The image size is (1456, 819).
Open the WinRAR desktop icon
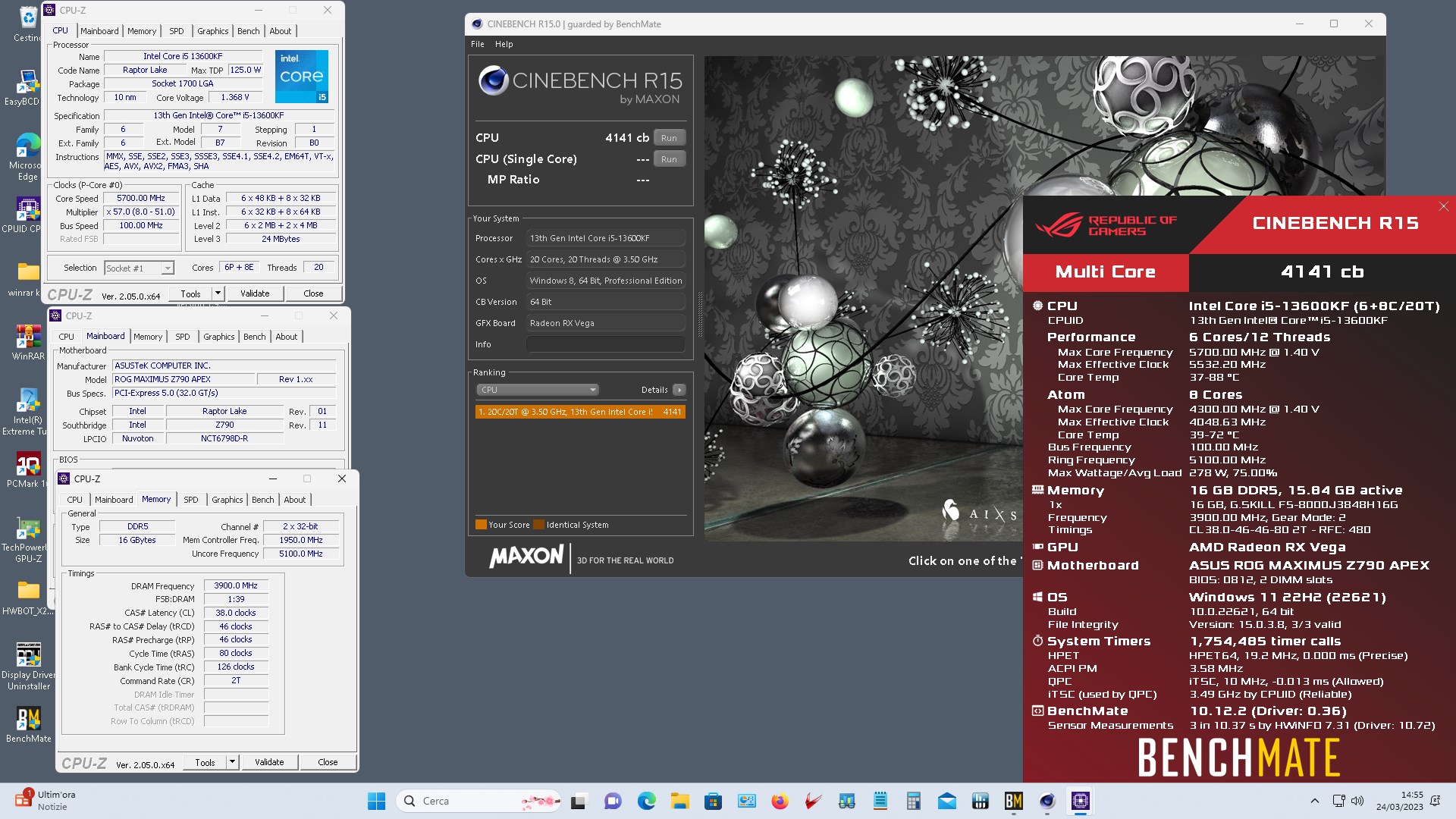point(27,341)
